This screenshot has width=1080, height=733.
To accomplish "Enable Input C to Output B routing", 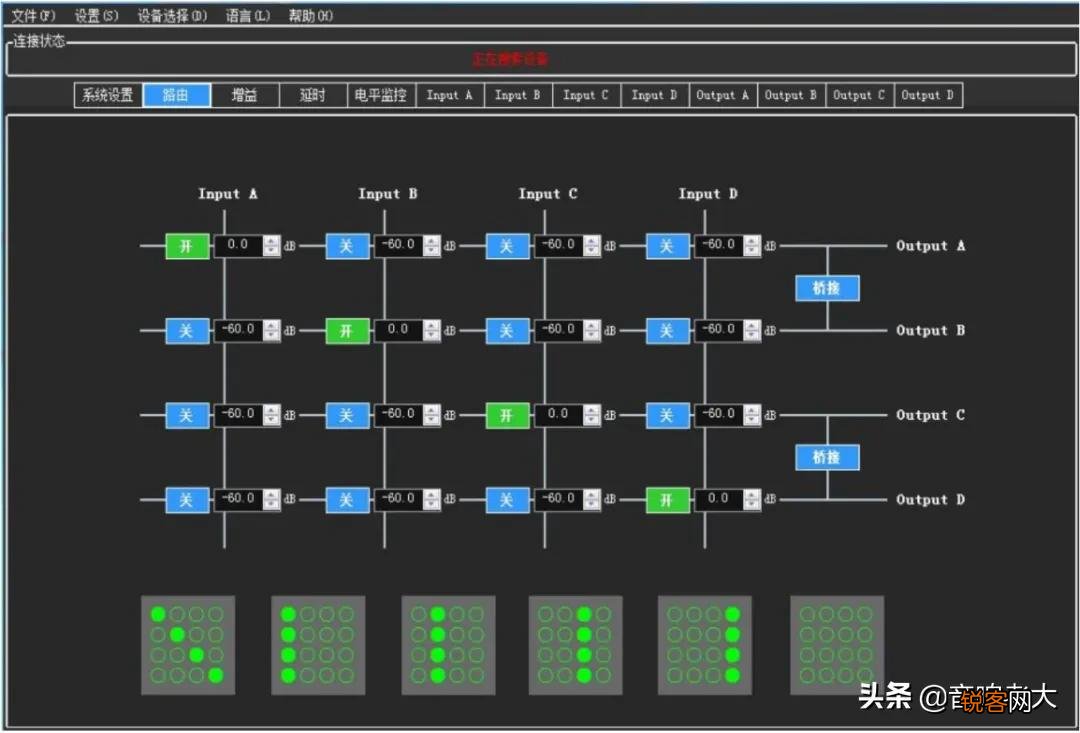I will click(507, 331).
